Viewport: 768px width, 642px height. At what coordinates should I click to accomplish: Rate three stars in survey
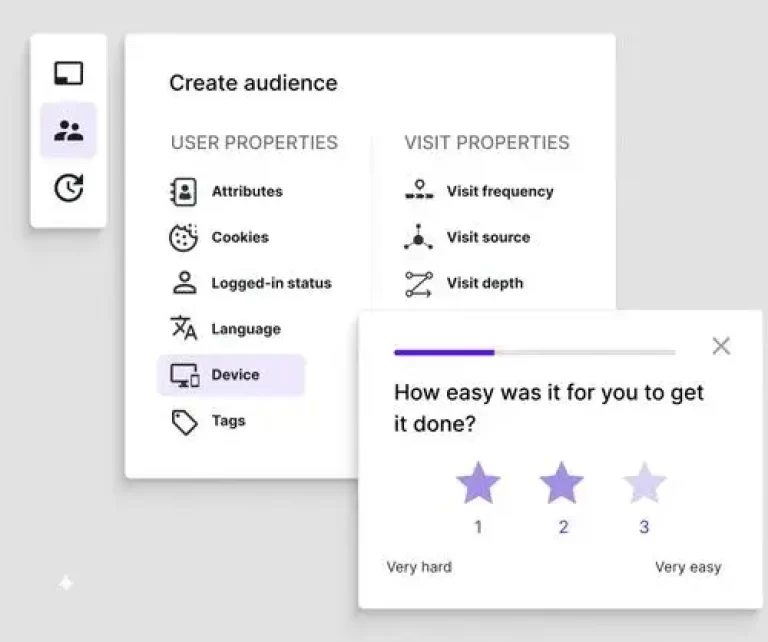644,484
